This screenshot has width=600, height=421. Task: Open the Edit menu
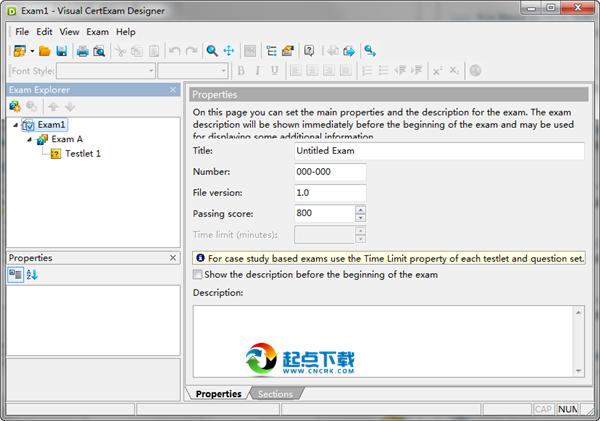44,32
